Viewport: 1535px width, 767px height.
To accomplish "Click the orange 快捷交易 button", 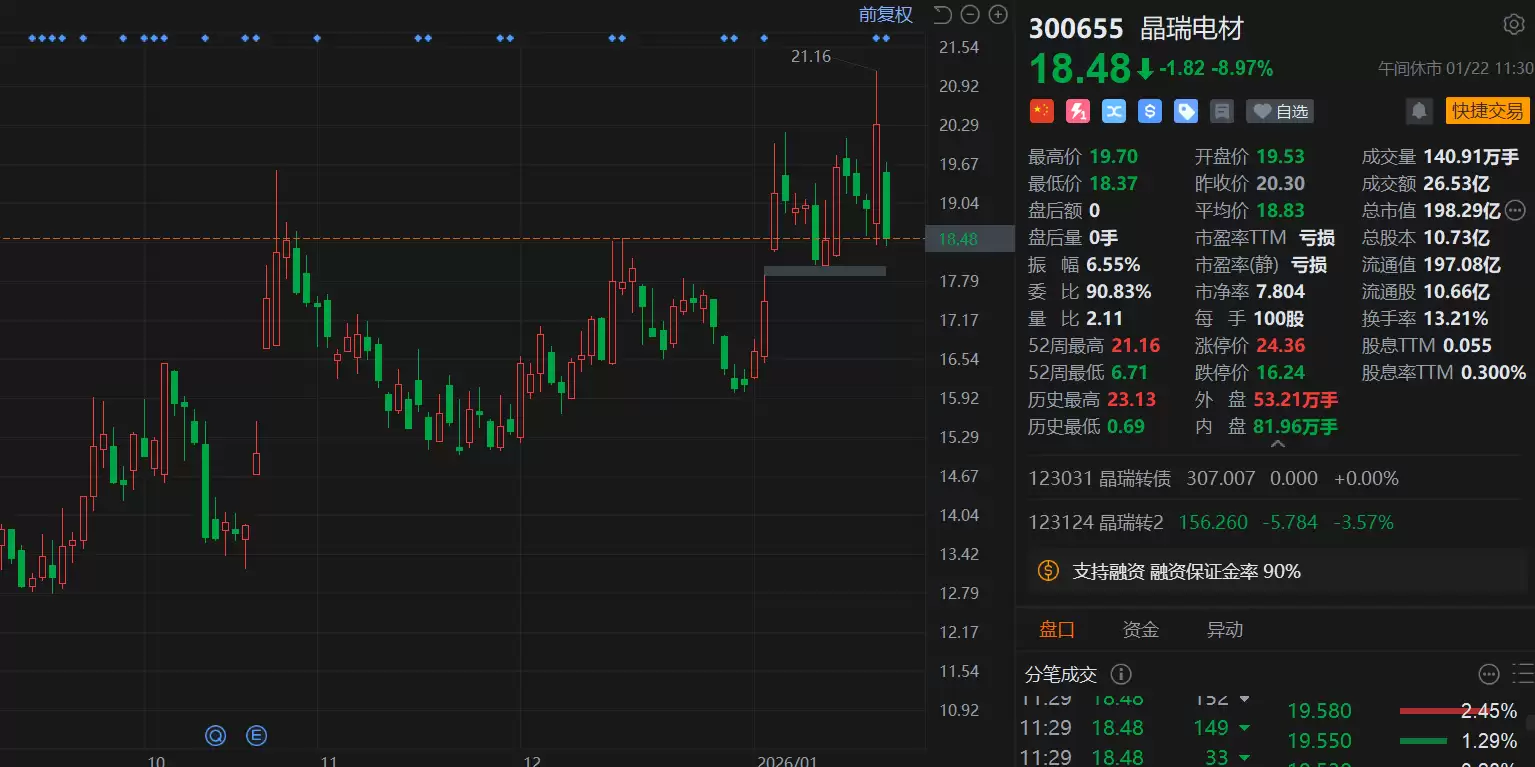I will (1487, 111).
